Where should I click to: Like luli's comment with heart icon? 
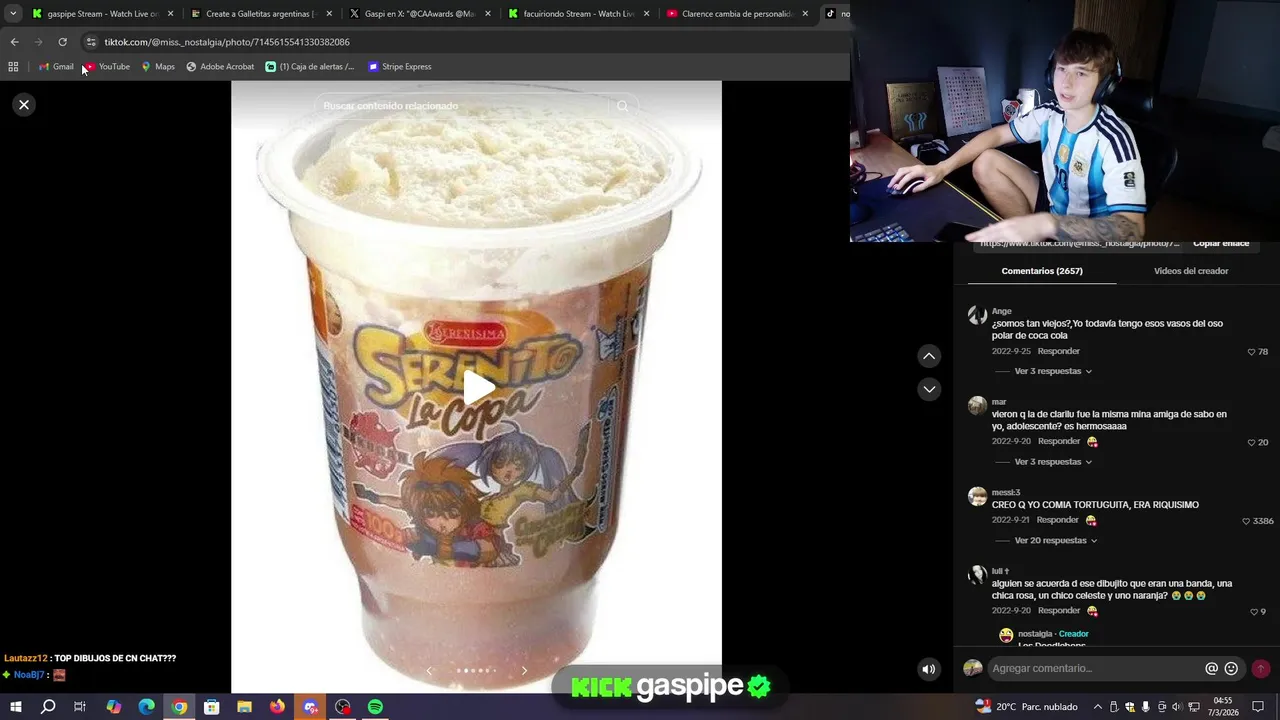click(x=1254, y=612)
